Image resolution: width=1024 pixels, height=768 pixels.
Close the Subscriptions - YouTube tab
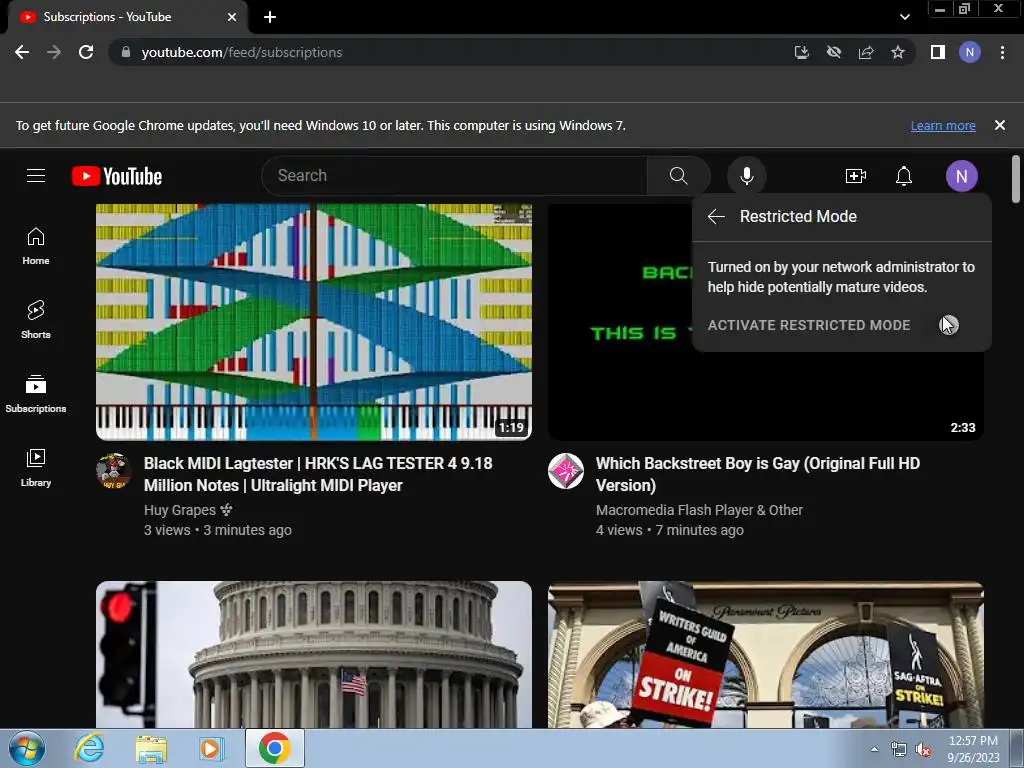click(x=232, y=17)
